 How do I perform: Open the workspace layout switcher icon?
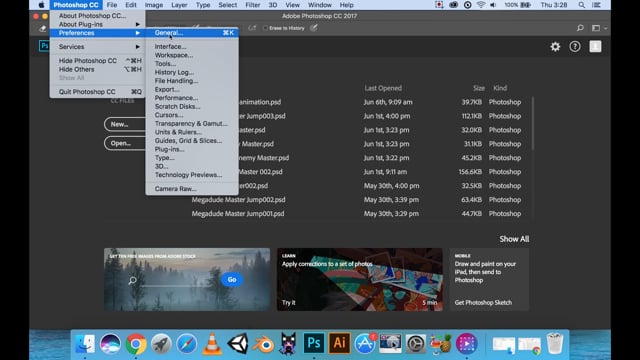tap(596, 28)
